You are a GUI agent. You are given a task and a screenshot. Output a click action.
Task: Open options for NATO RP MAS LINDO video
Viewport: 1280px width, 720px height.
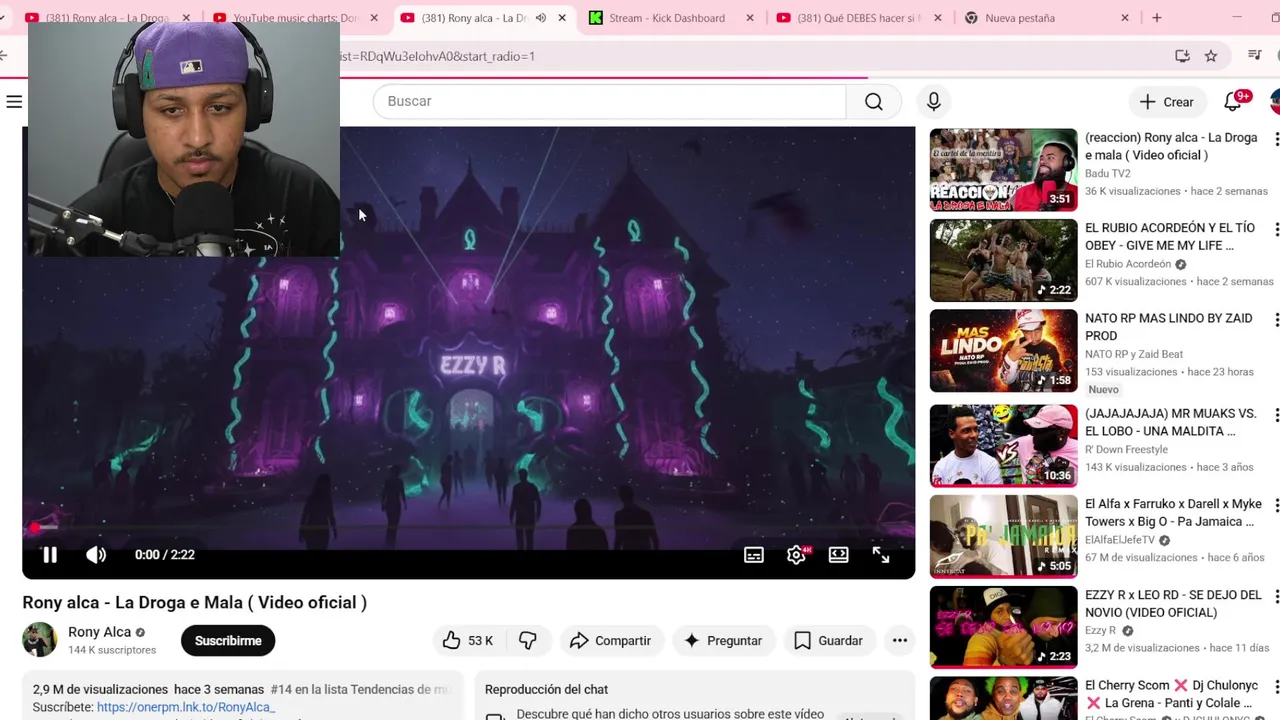click(x=1276, y=320)
